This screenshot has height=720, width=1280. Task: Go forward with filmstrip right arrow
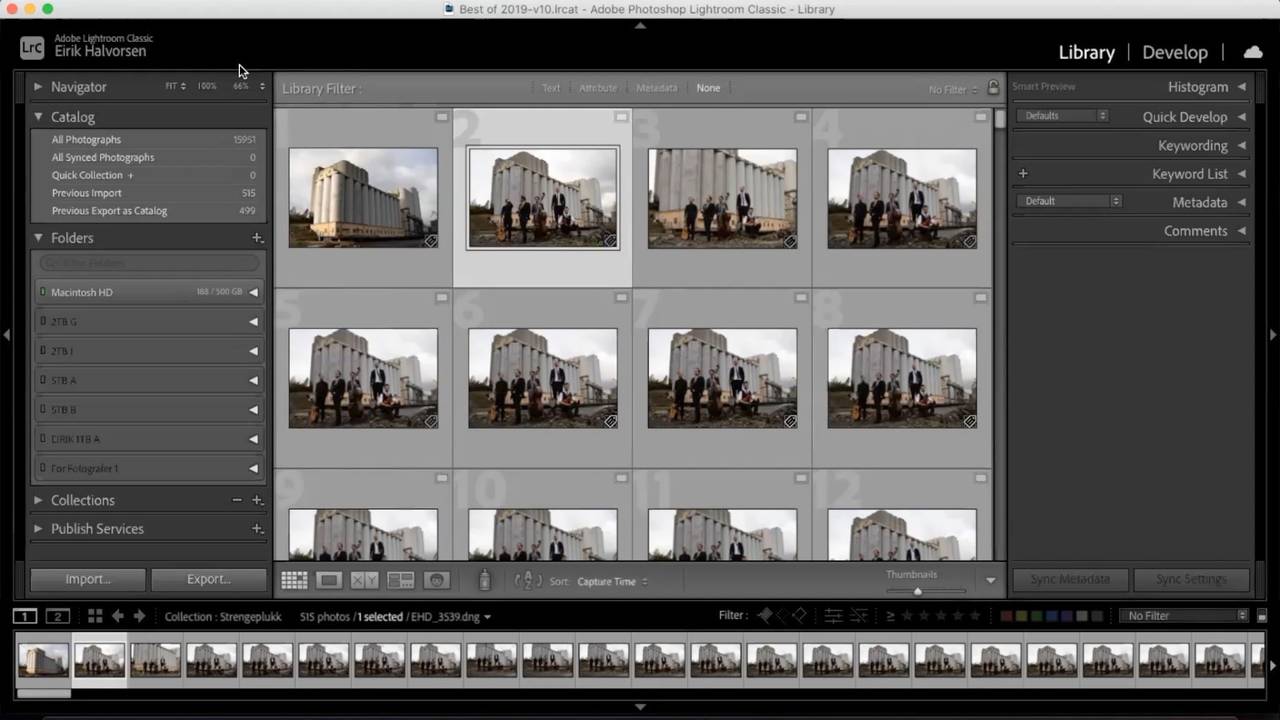(139, 616)
